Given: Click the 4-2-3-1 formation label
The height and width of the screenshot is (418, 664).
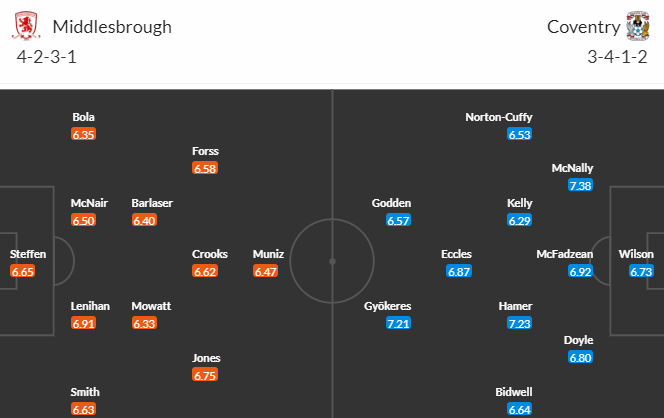Looking at the screenshot, I should pyautogui.click(x=47, y=57).
